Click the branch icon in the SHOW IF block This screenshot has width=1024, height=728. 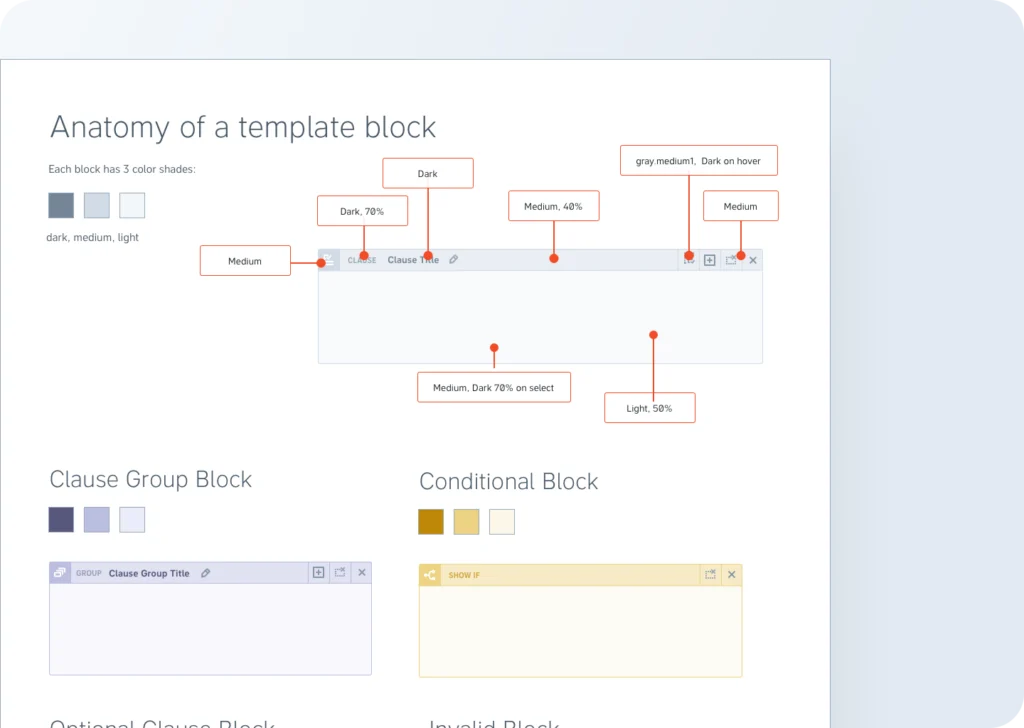tap(430, 575)
